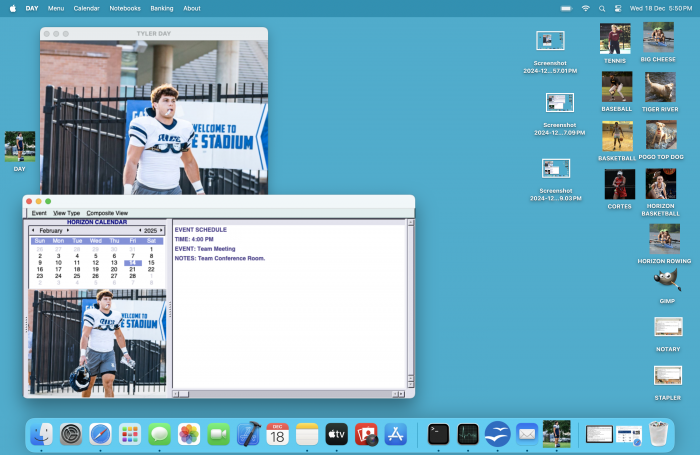Open the View Type menu
The width and height of the screenshot is (700, 455).
[67, 213]
